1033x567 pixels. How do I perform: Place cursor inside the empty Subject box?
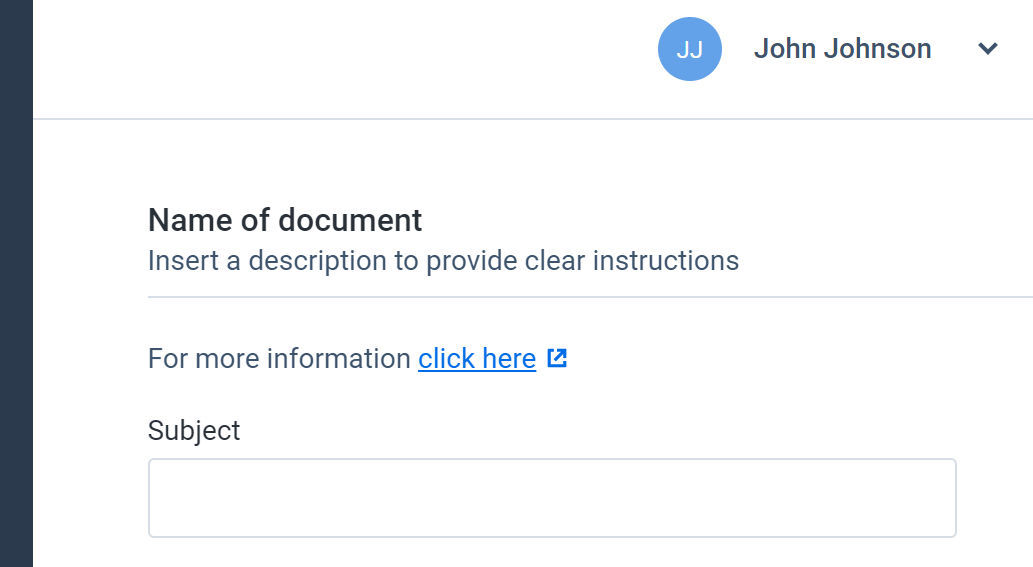point(552,498)
